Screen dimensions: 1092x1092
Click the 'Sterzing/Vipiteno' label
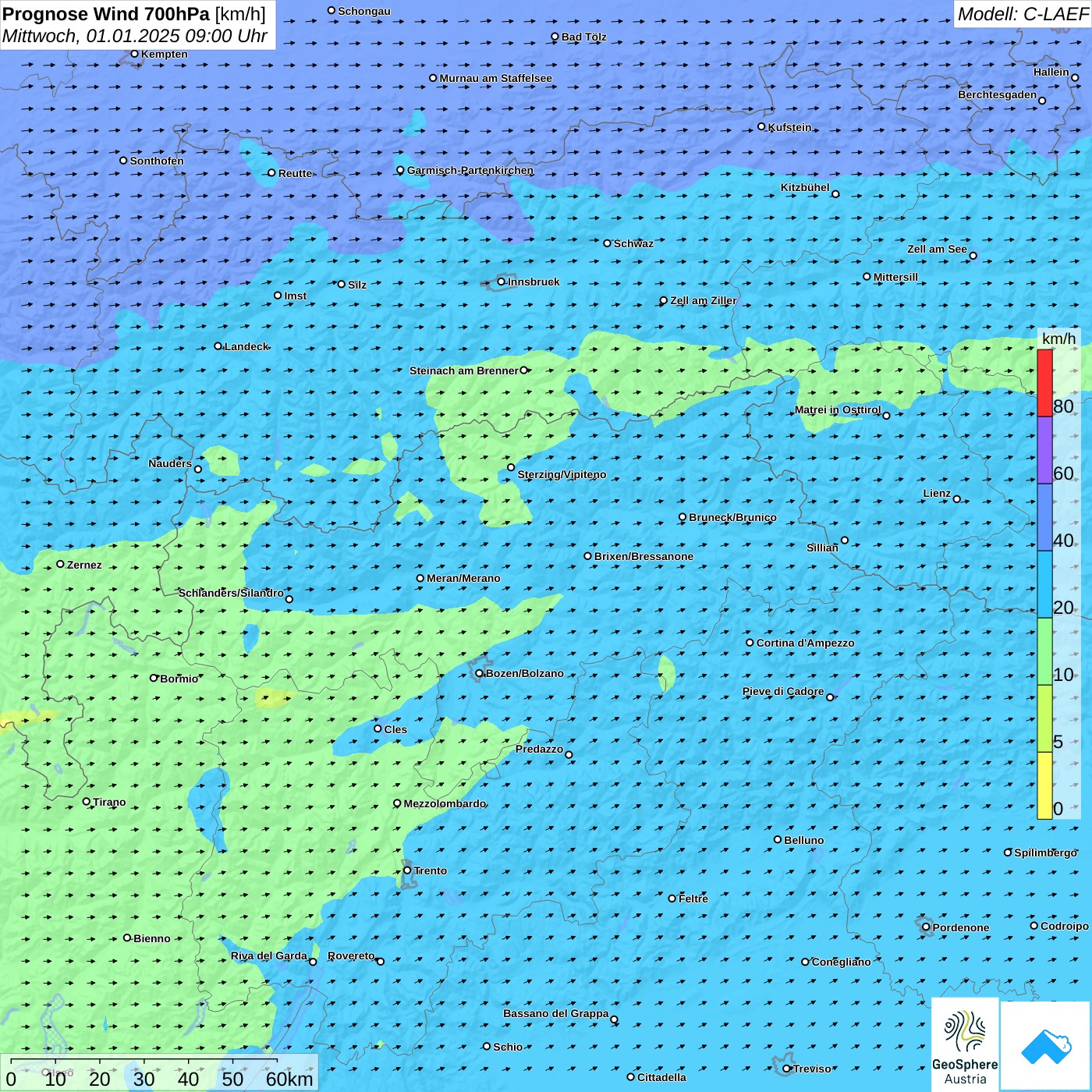562,474
